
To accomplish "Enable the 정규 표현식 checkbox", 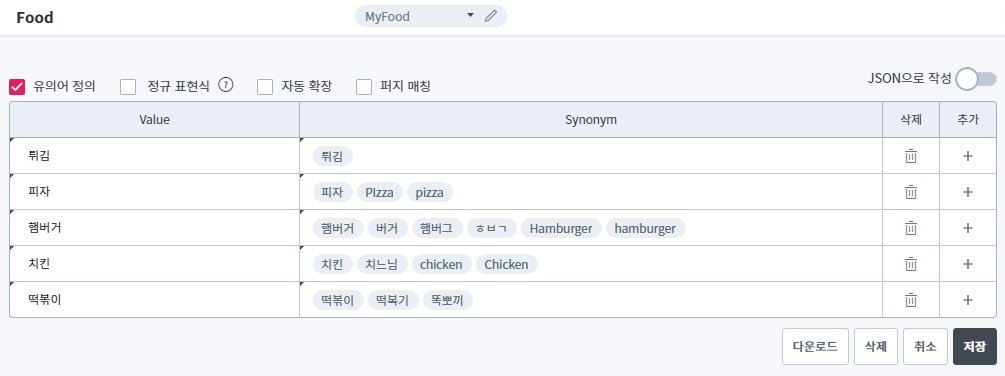I will (128, 86).
